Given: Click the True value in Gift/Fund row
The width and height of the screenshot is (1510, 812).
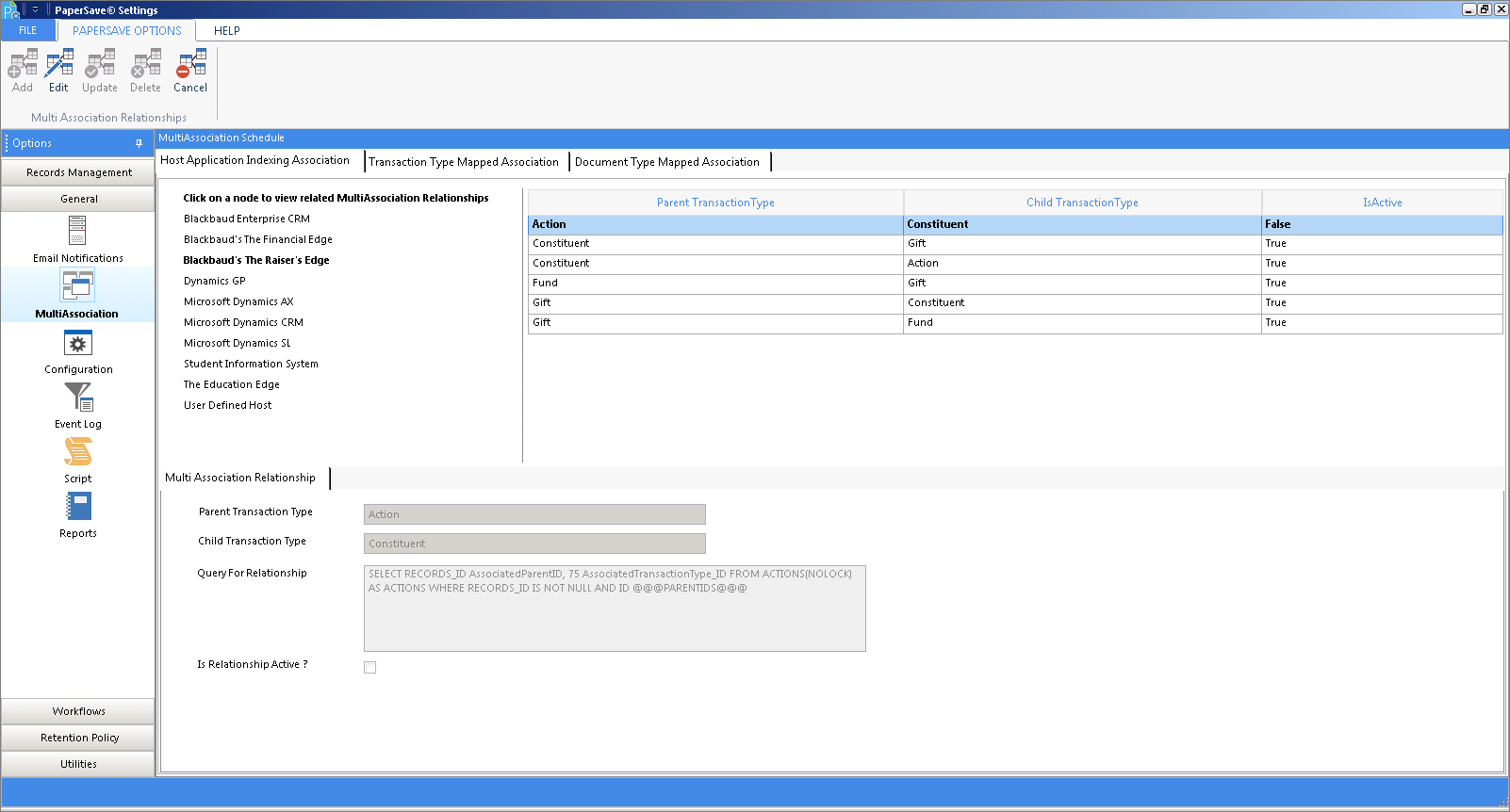Looking at the screenshot, I should [x=1275, y=323].
